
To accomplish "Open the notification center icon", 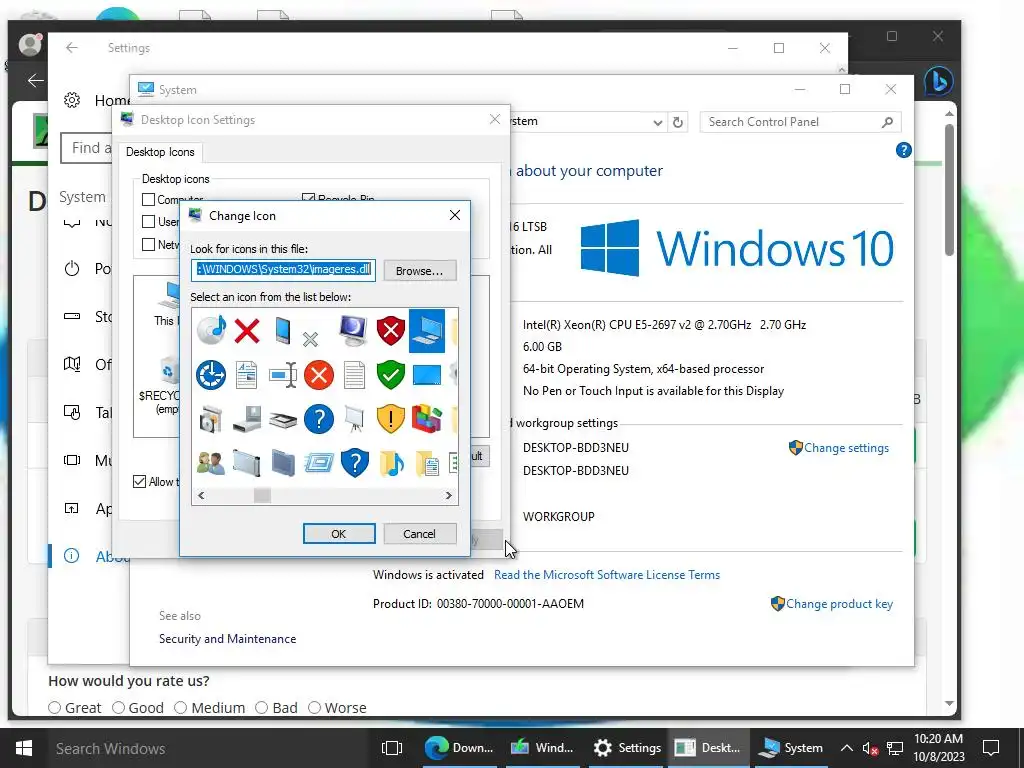I will 991,748.
